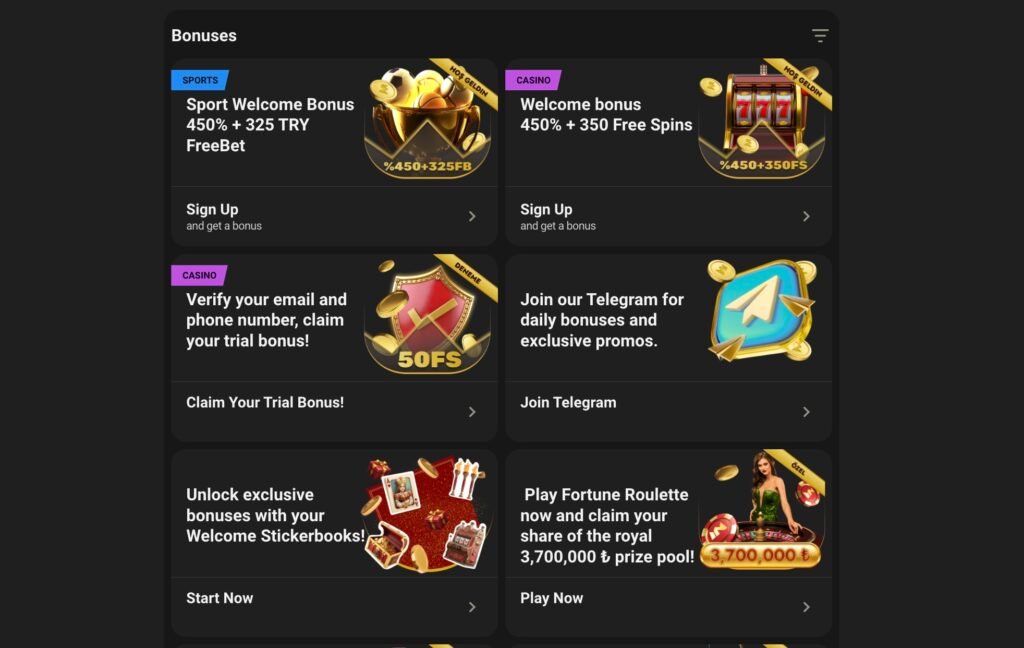The height and width of the screenshot is (648, 1024).
Task: Open the chevron next to Start Now
Action: (x=472, y=607)
